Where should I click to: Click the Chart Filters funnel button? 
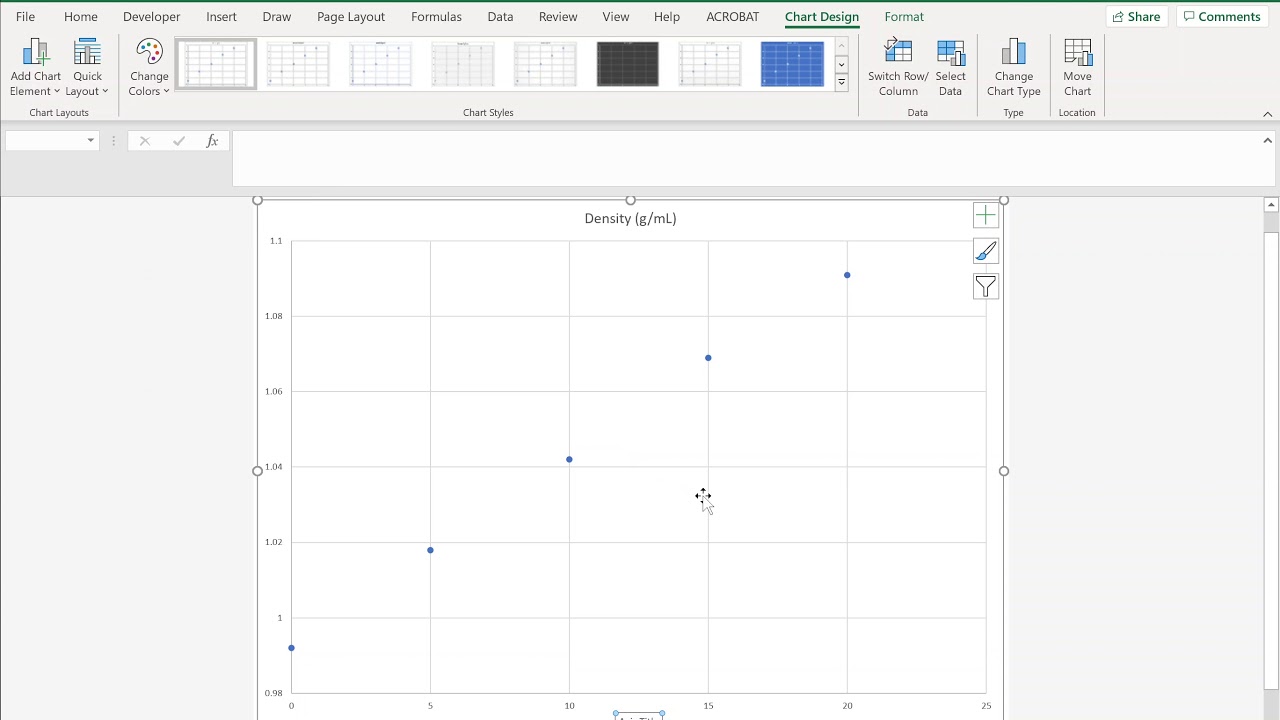[x=985, y=287]
